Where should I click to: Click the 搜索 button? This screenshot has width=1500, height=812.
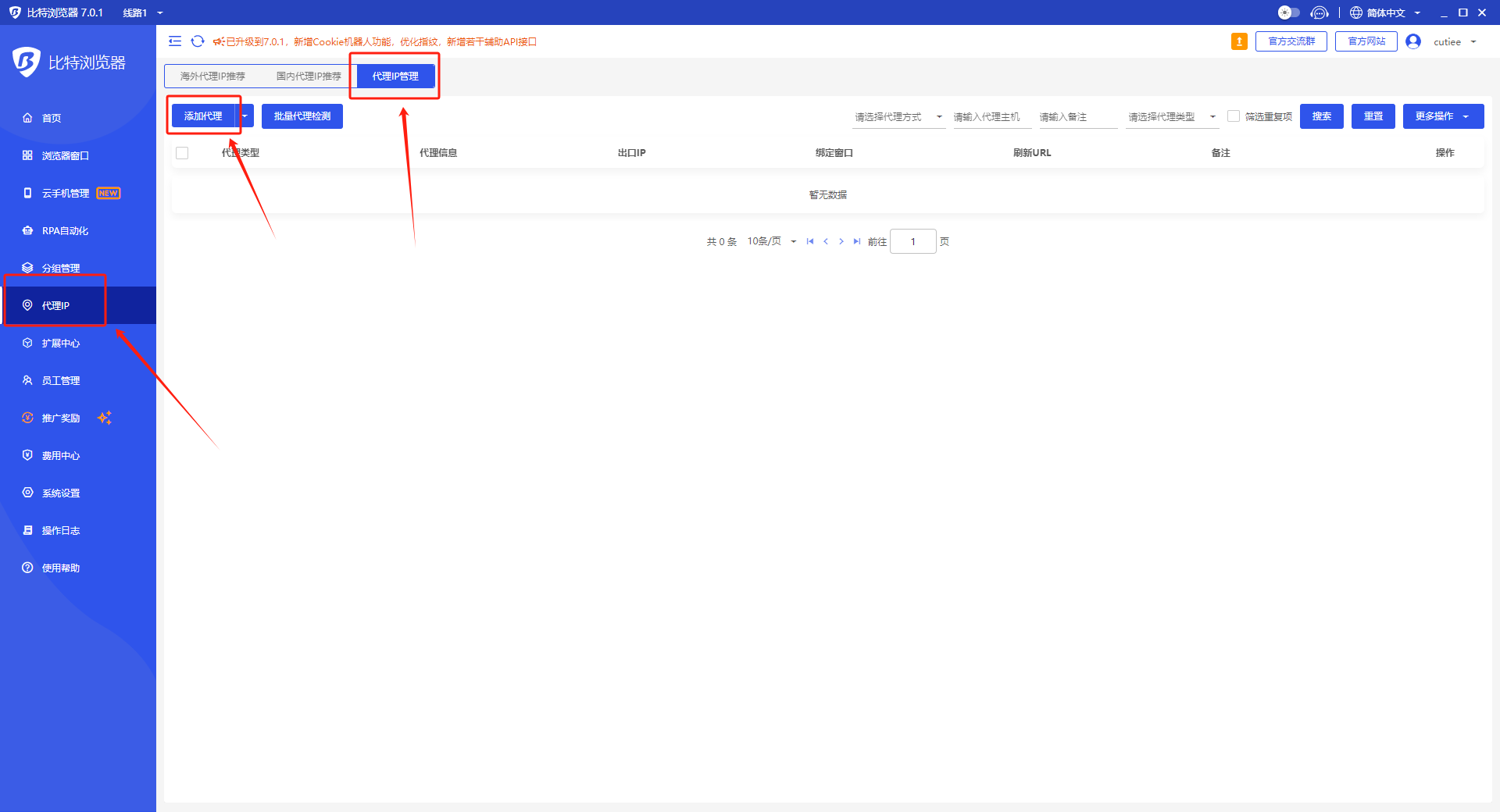[x=1322, y=116]
